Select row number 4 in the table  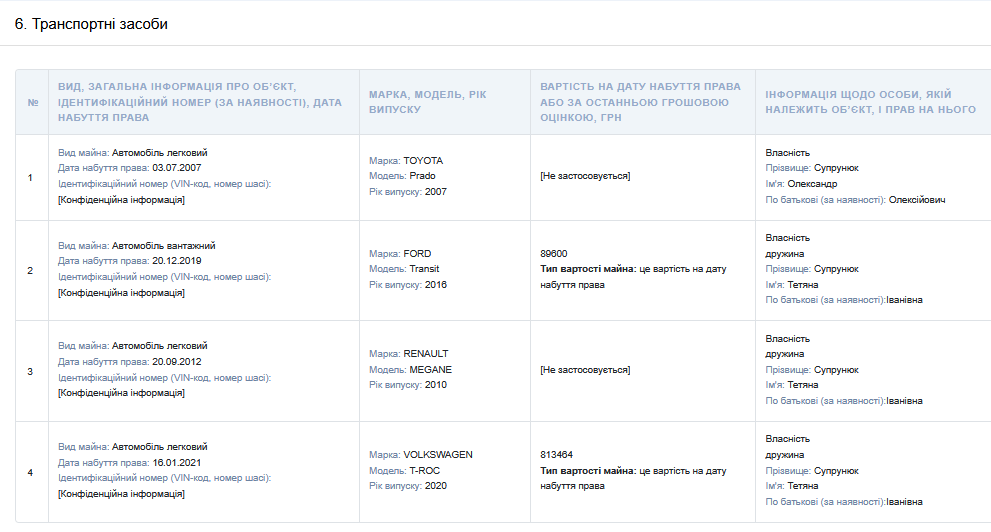tap(30, 472)
